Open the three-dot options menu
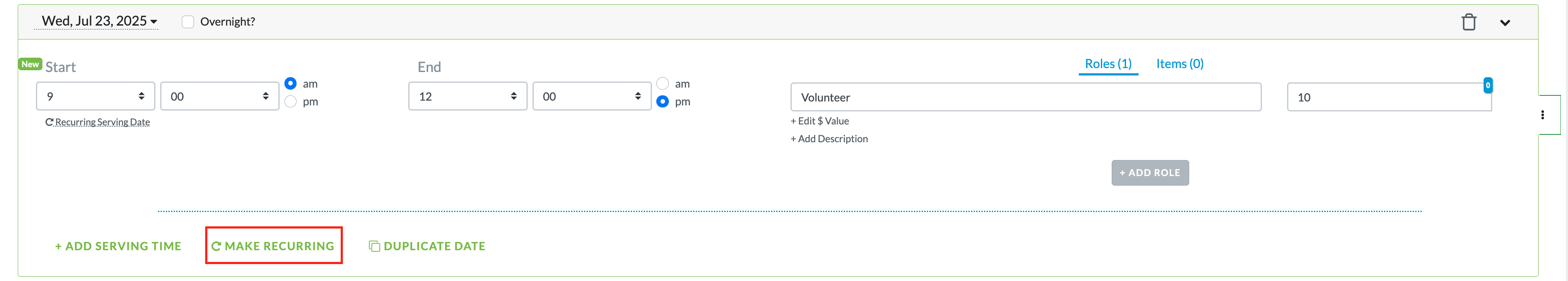Image resolution: width=1568 pixels, height=281 pixels. (x=1542, y=114)
